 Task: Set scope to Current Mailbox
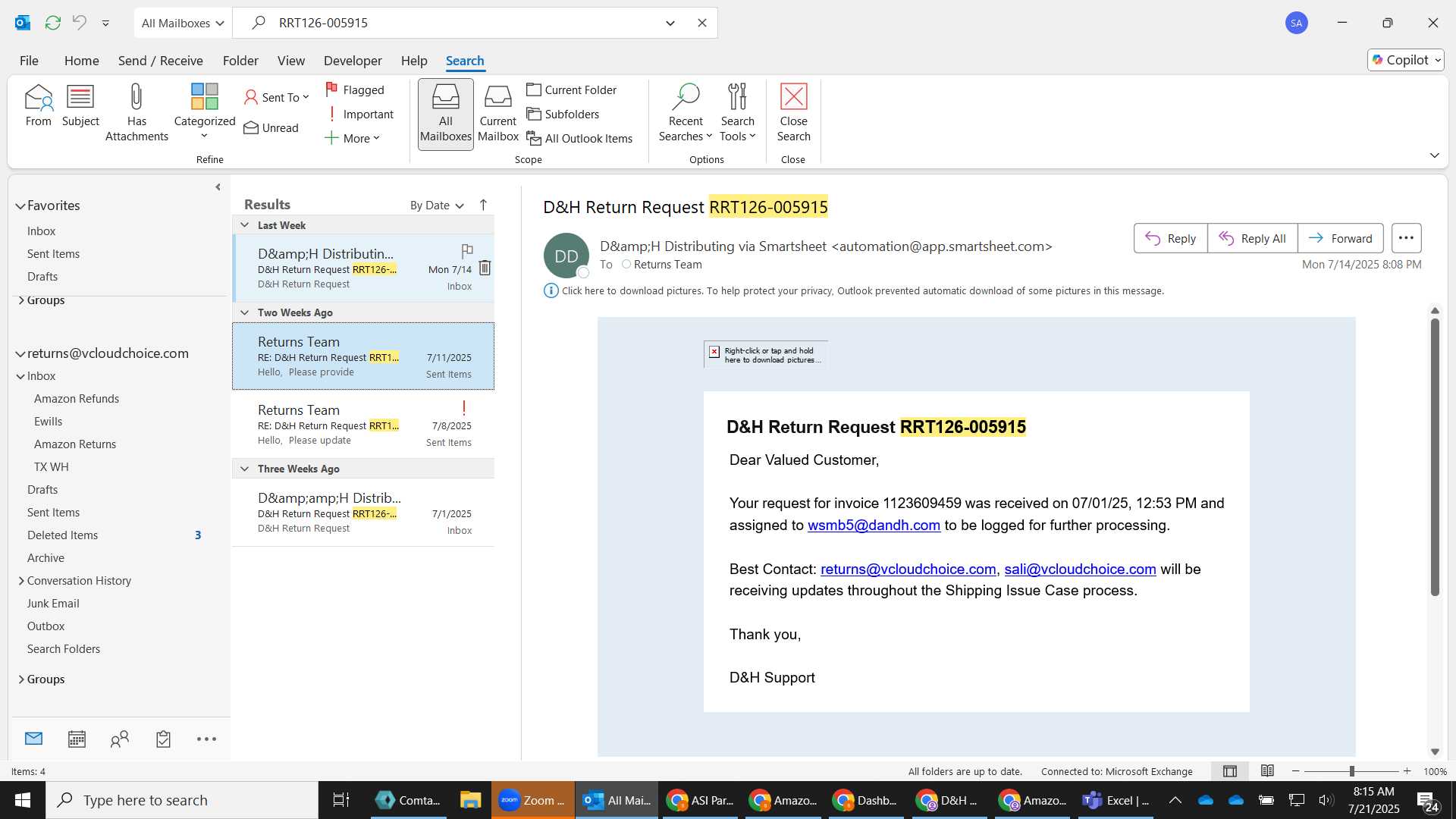coord(498,114)
